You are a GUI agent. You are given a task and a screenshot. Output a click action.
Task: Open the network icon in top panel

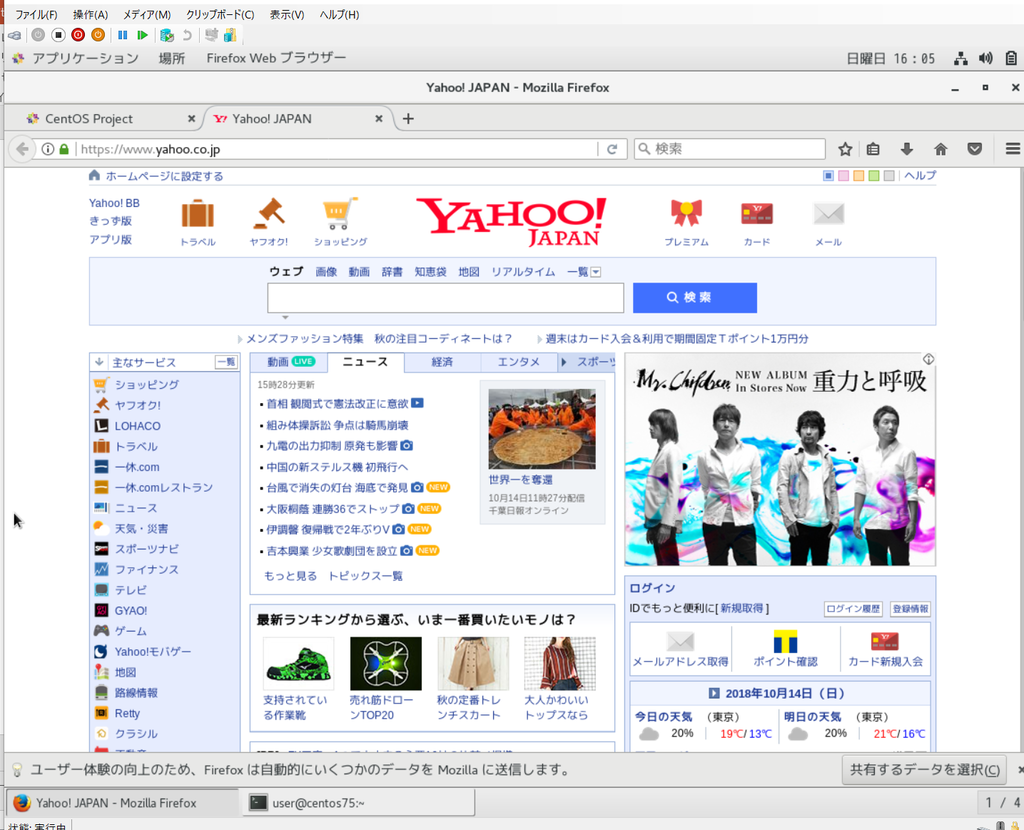[961, 58]
